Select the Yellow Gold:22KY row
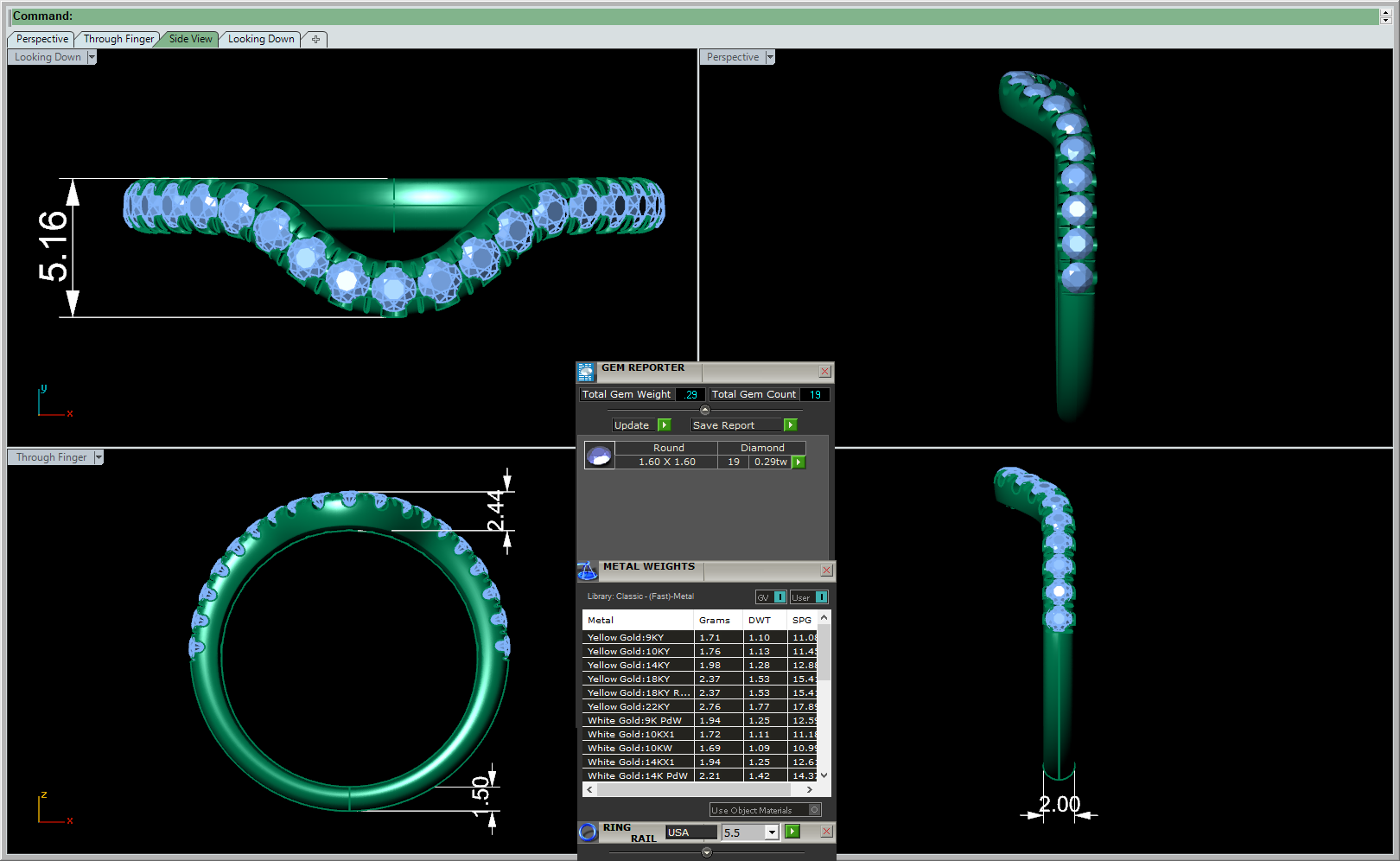The height and width of the screenshot is (861, 1400). click(x=700, y=706)
